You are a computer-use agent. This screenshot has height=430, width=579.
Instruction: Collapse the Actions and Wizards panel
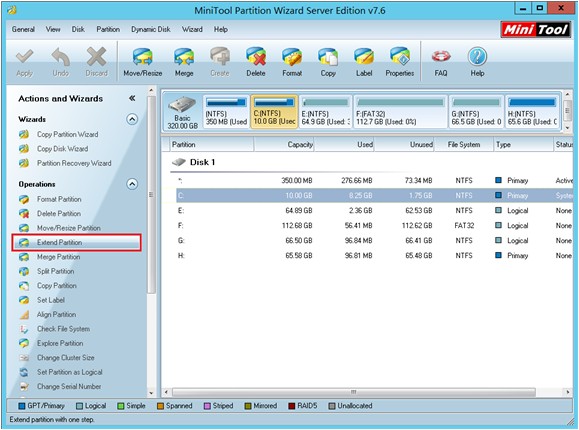tap(132, 98)
